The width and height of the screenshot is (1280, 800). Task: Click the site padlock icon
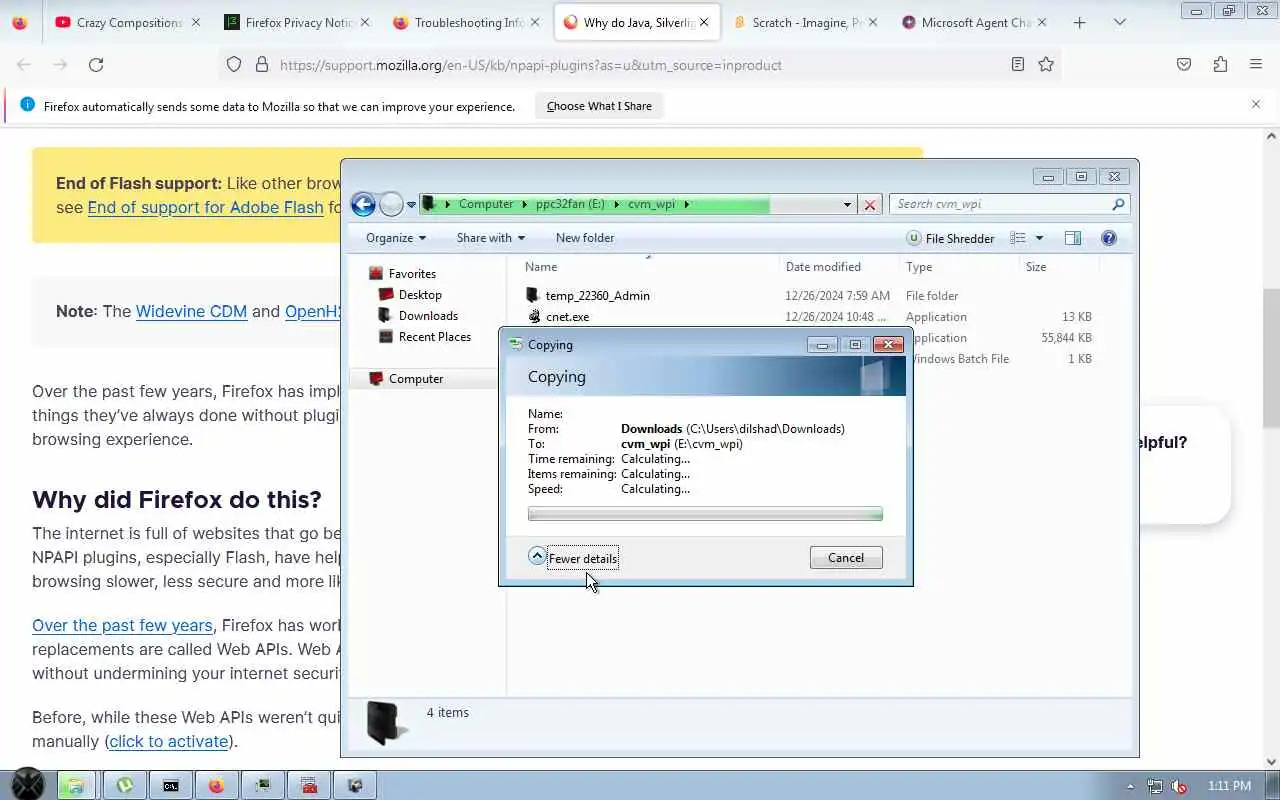point(262,64)
